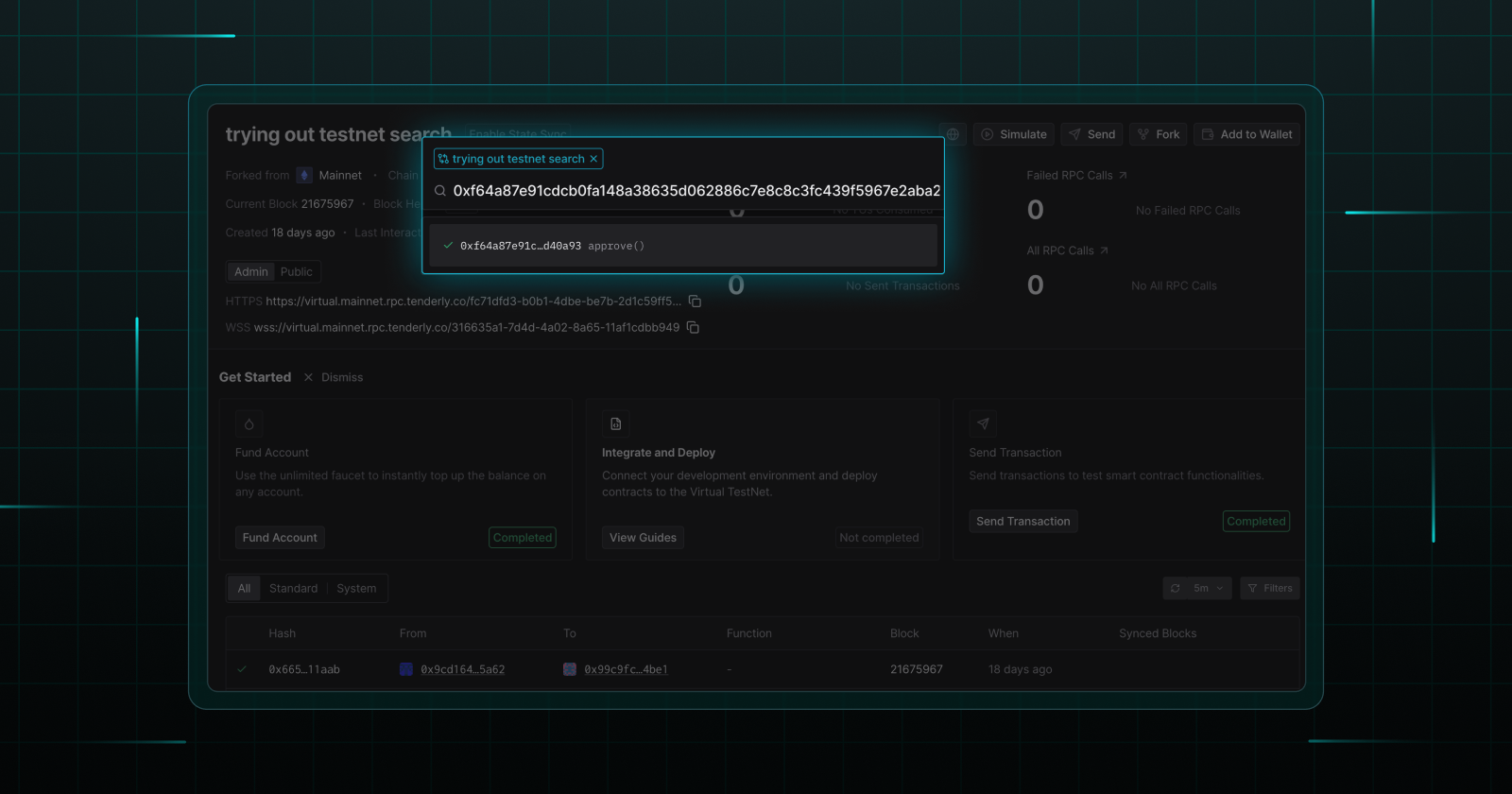The width and height of the screenshot is (1512, 794).
Task: Click the To column header
Action: point(570,633)
